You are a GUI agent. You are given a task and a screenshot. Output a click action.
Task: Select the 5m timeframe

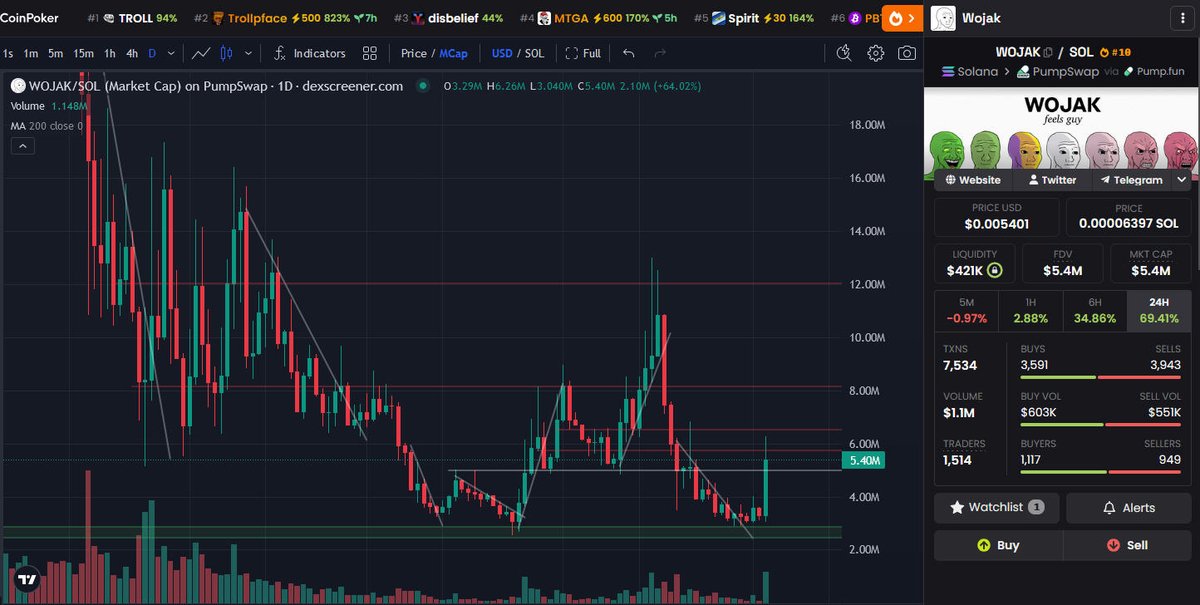pyautogui.click(x=56, y=53)
